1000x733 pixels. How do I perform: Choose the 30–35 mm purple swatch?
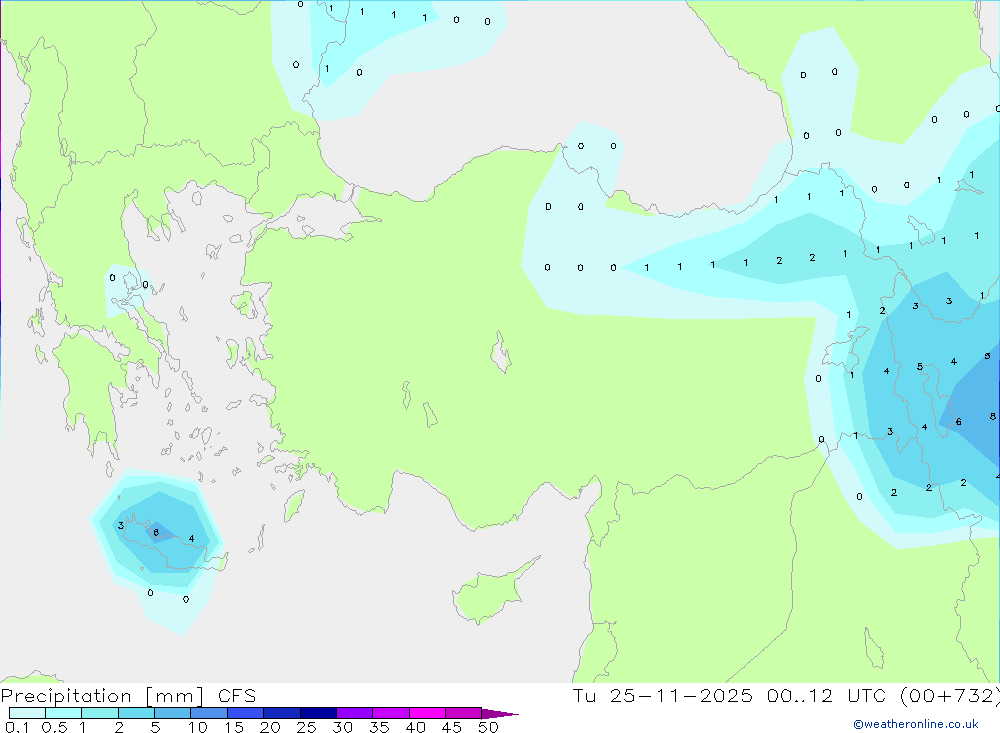354,713
